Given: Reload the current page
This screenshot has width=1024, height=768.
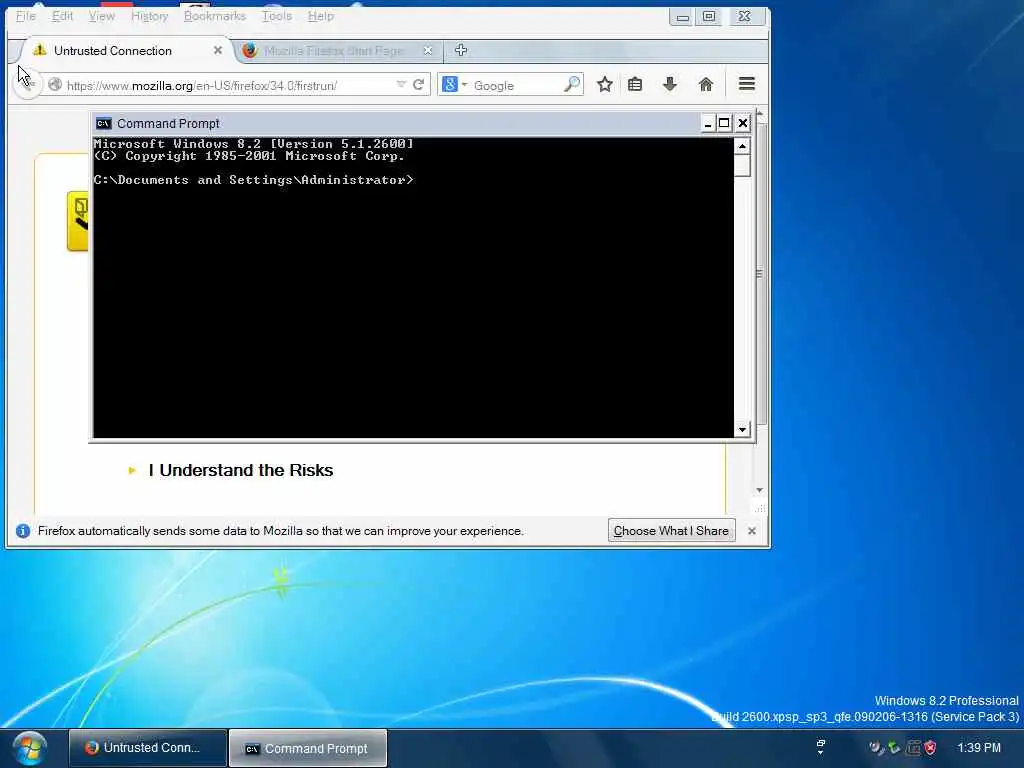Looking at the screenshot, I should pos(419,85).
